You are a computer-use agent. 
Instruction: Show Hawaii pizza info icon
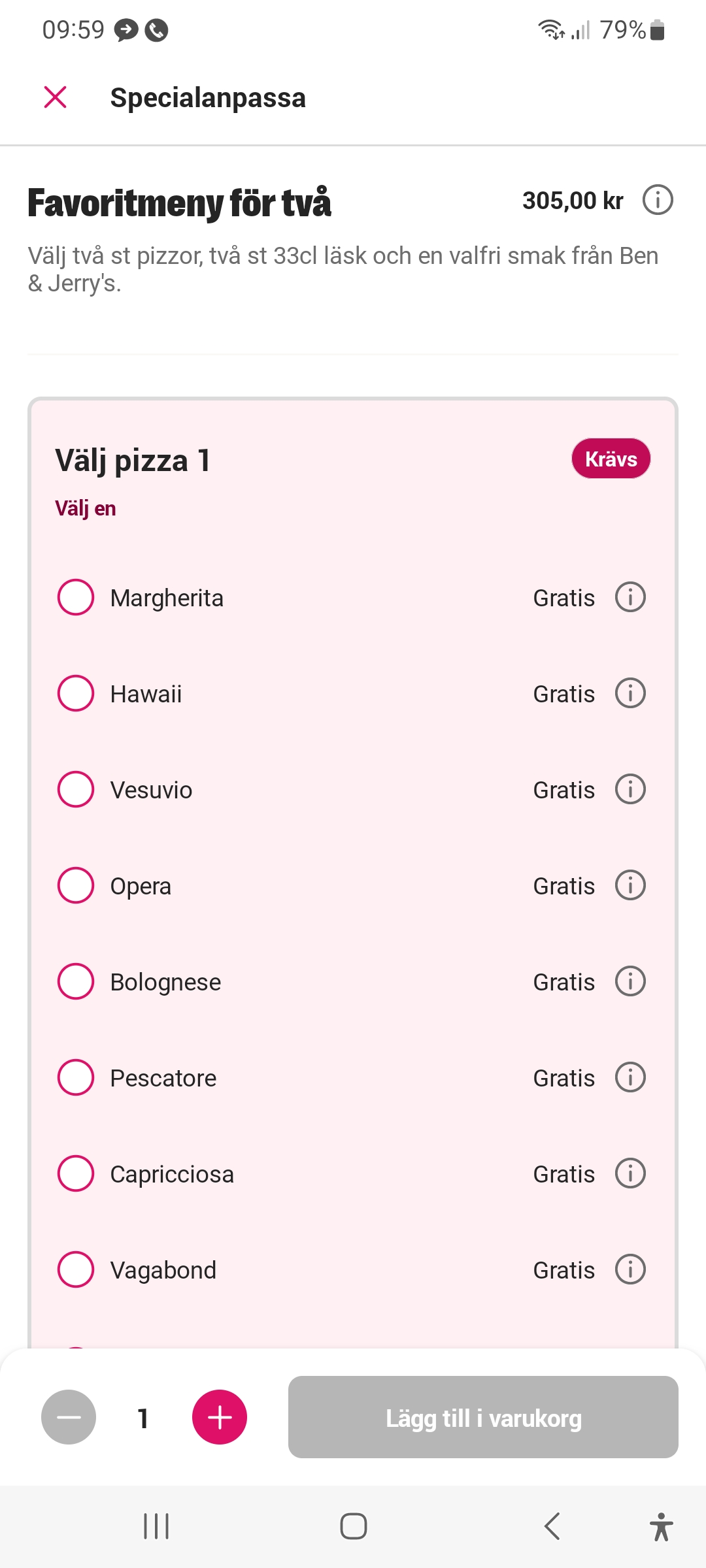coord(630,693)
